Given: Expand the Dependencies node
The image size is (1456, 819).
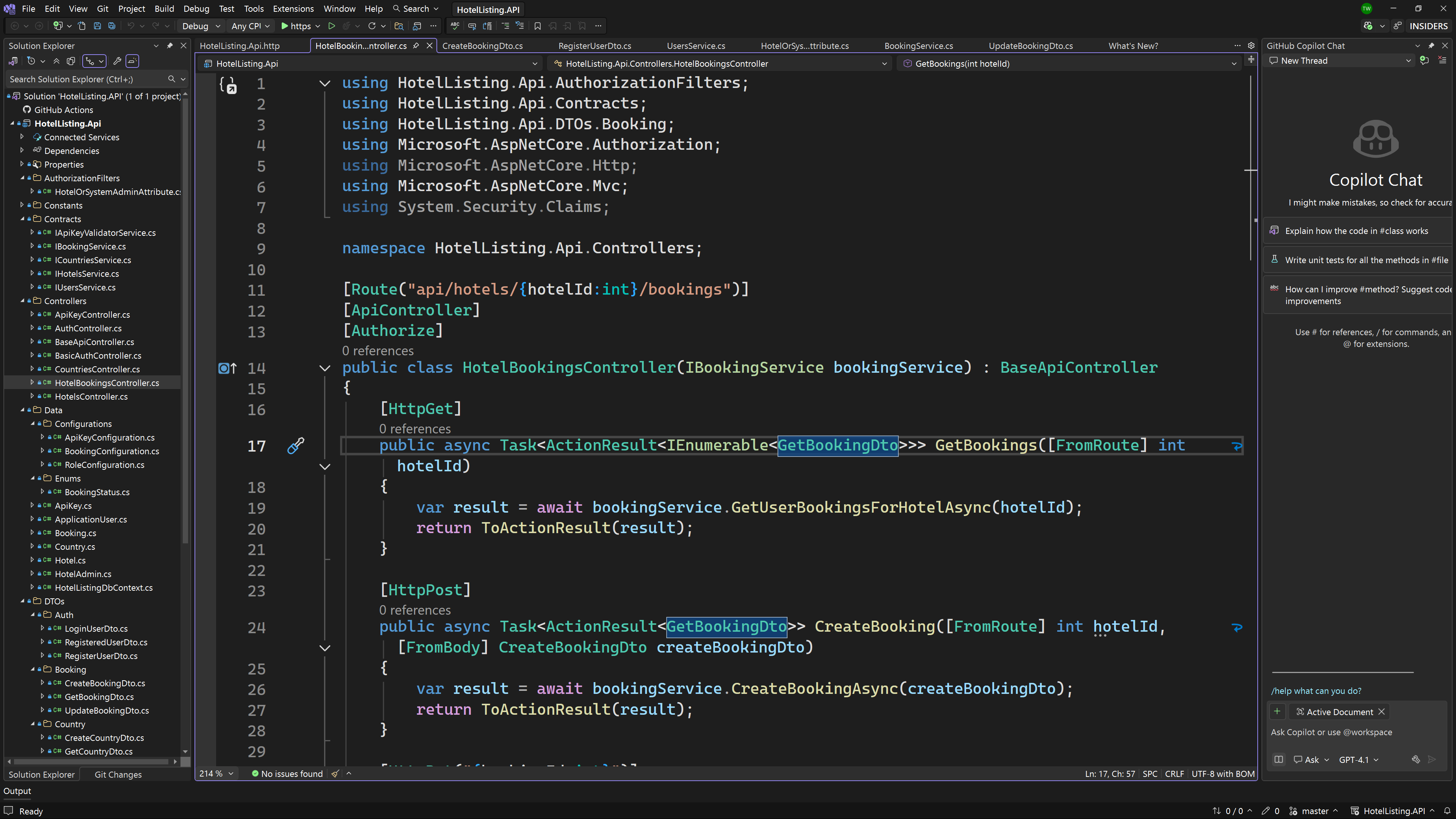Looking at the screenshot, I should click(23, 151).
